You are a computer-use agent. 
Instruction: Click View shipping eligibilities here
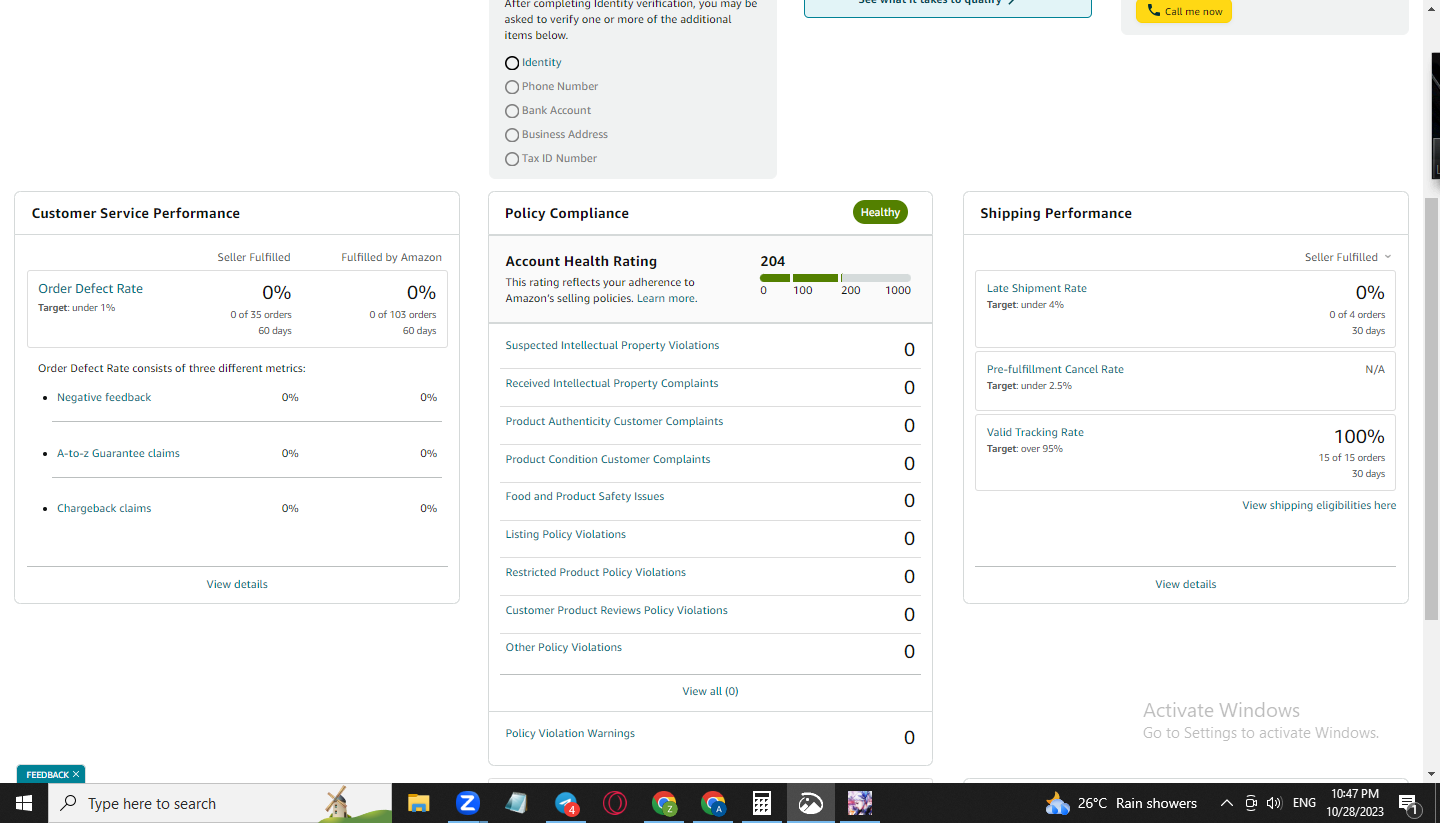1319,505
